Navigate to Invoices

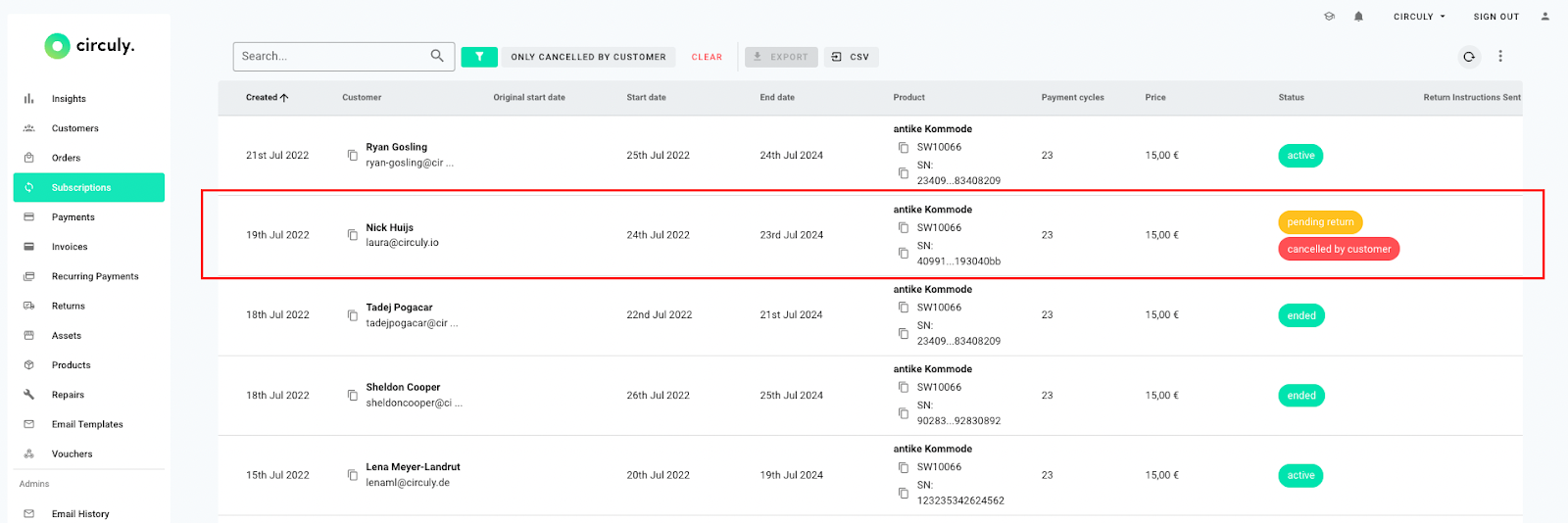click(x=89, y=247)
